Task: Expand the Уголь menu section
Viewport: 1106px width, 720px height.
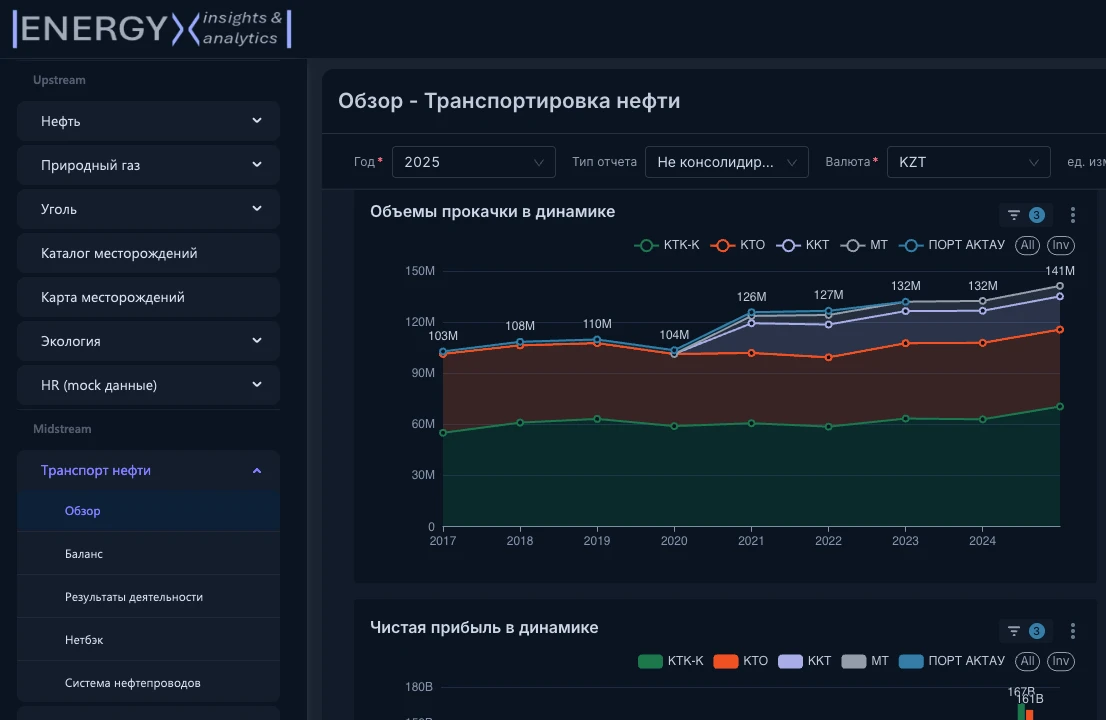Action: [149, 209]
